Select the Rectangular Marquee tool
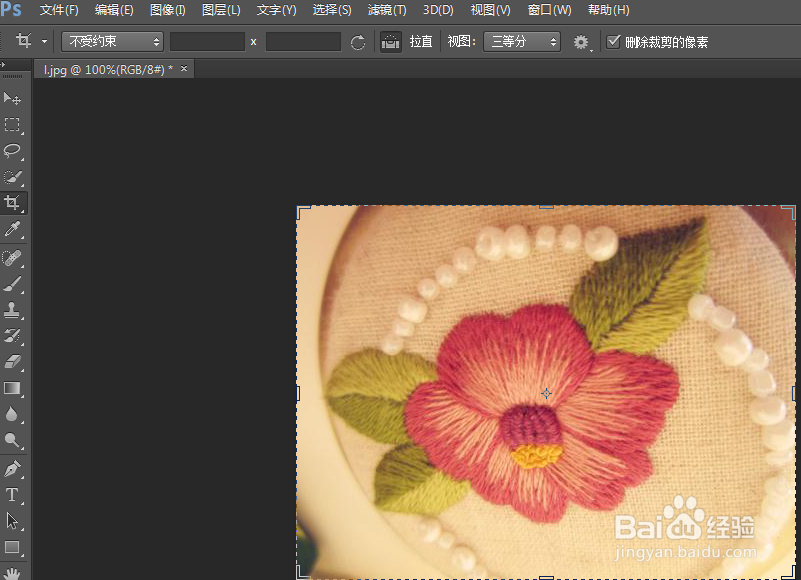801x580 pixels. pyautogui.click(x=12, y=125)
